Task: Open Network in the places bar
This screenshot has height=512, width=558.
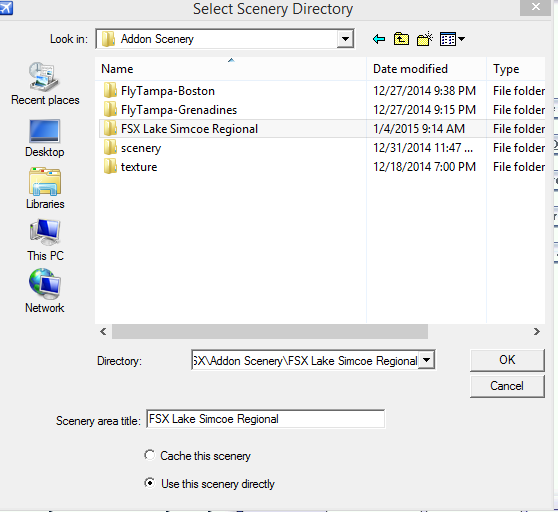Action: point(45,291)
